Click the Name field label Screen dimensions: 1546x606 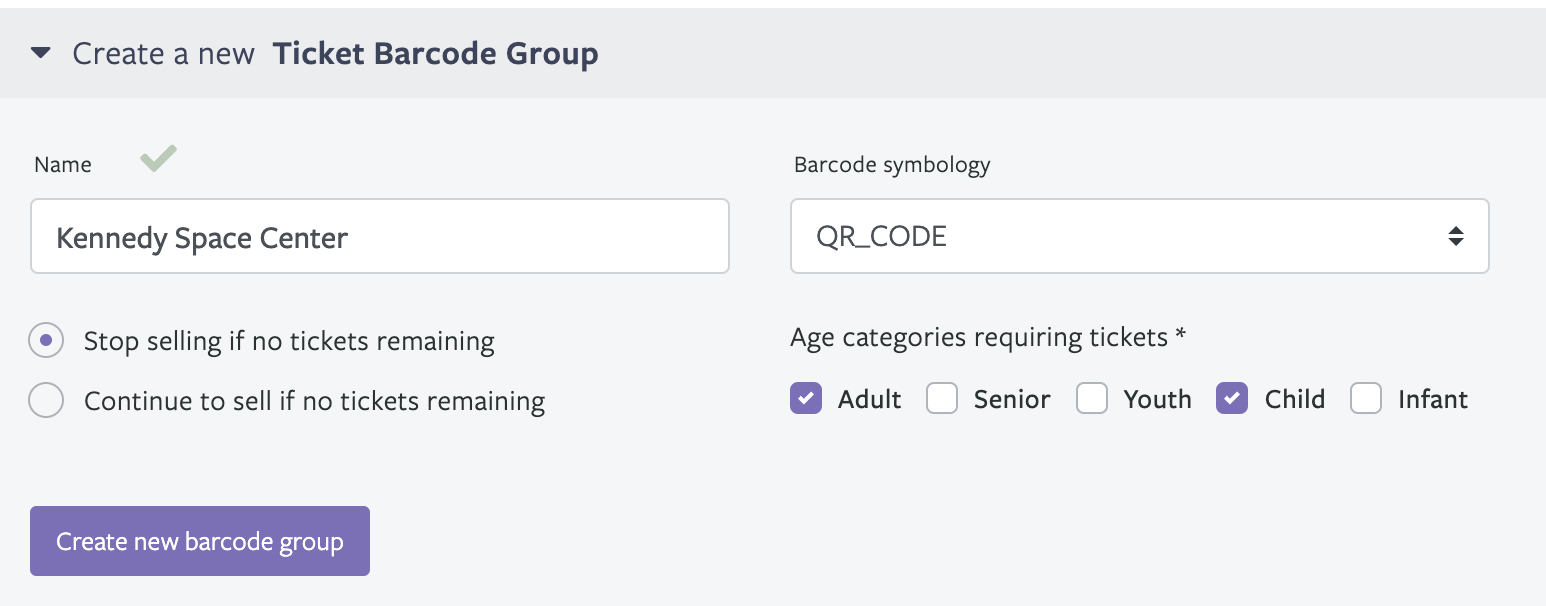[63, 165]
